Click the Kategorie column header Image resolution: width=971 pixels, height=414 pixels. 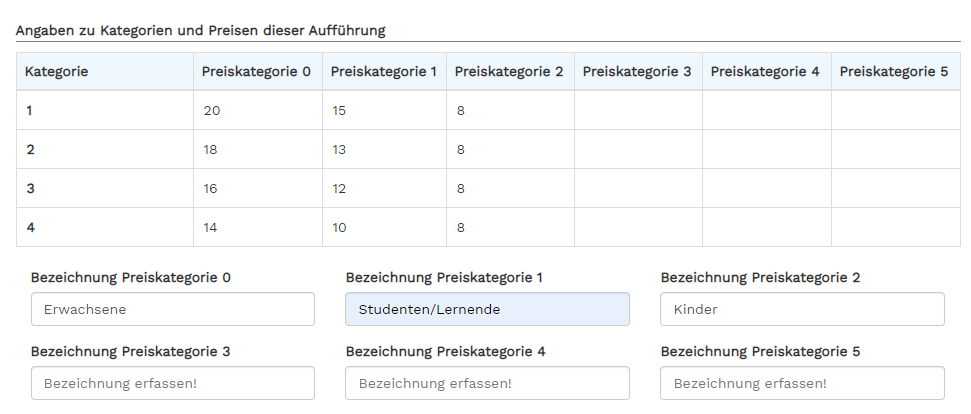[105, 72]
